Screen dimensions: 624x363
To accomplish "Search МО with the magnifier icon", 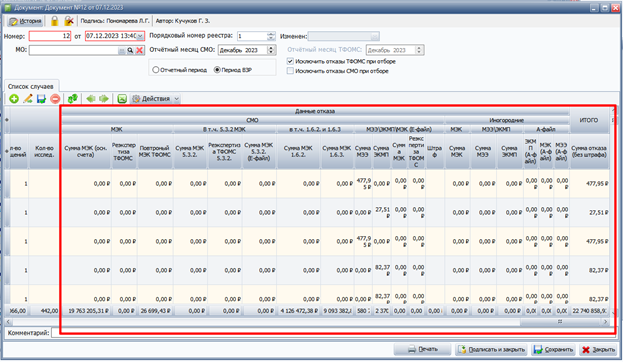I will point(130,51).
